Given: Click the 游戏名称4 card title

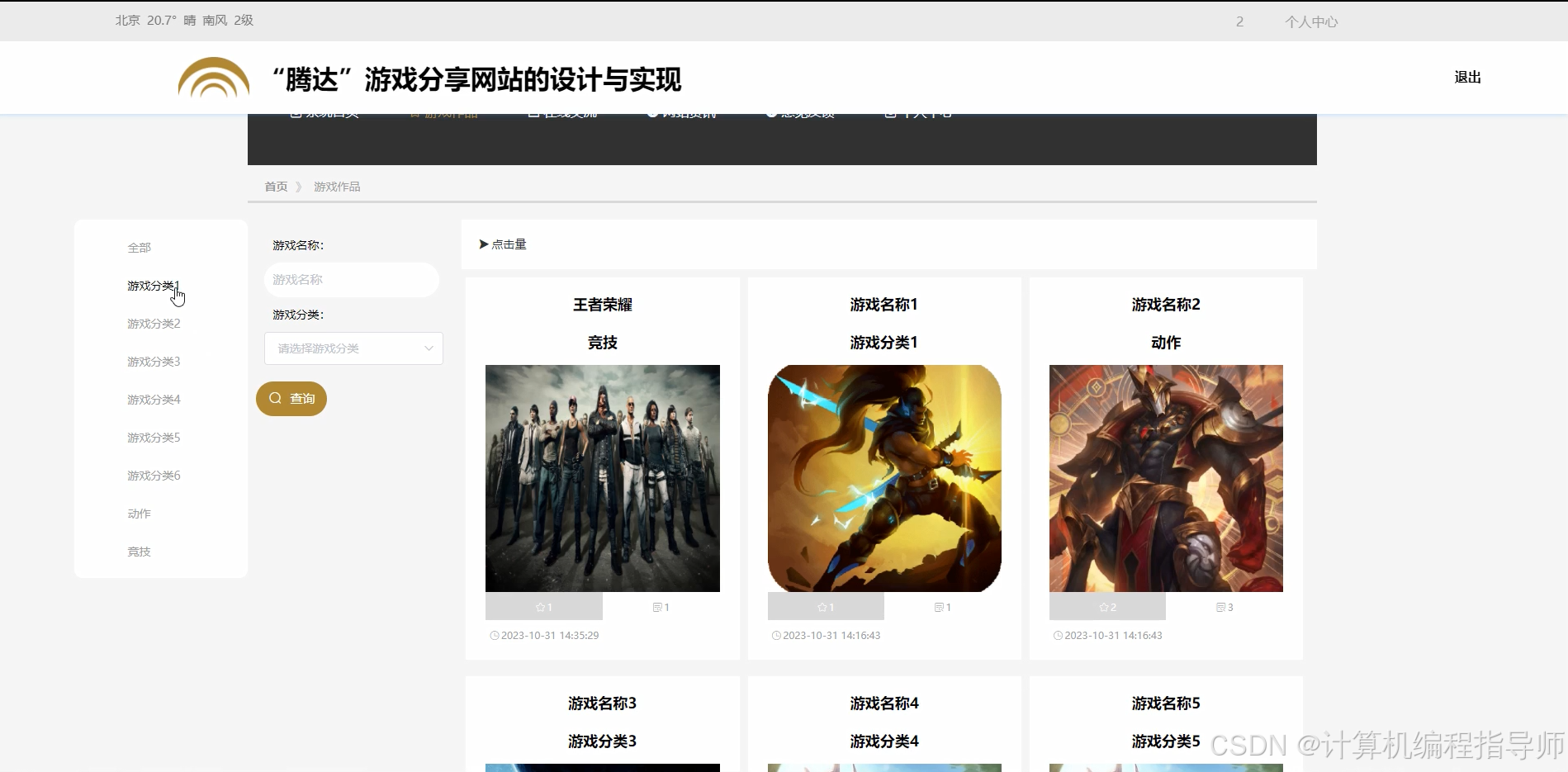Looking at the screenshot, I should tap(884, 703).
